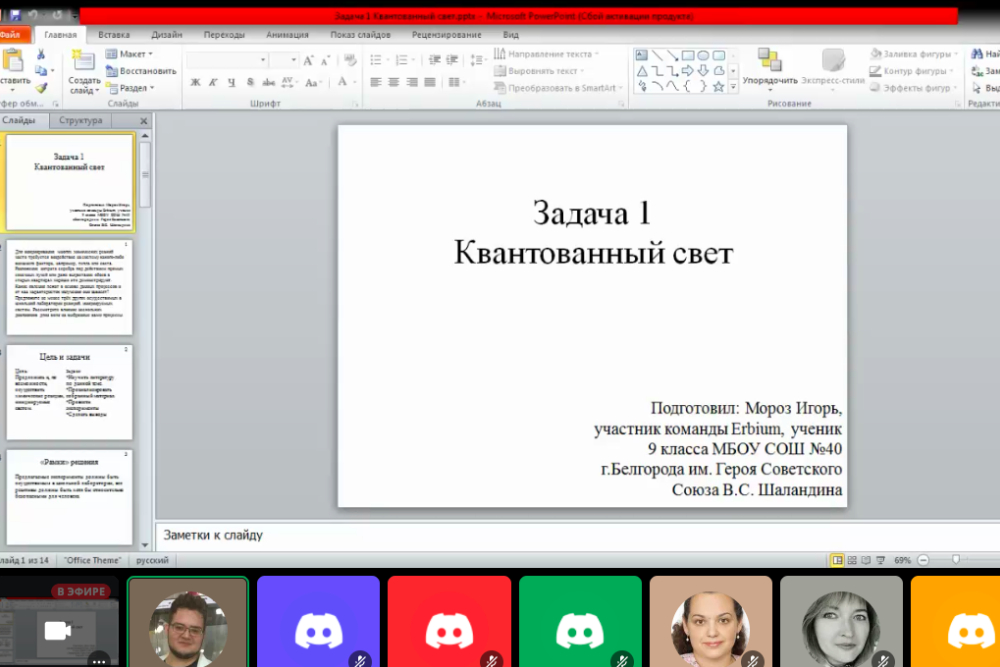Toggle italic (К) formatting
This screenshot has height=667, width=1000.
[x=211, y=83]
